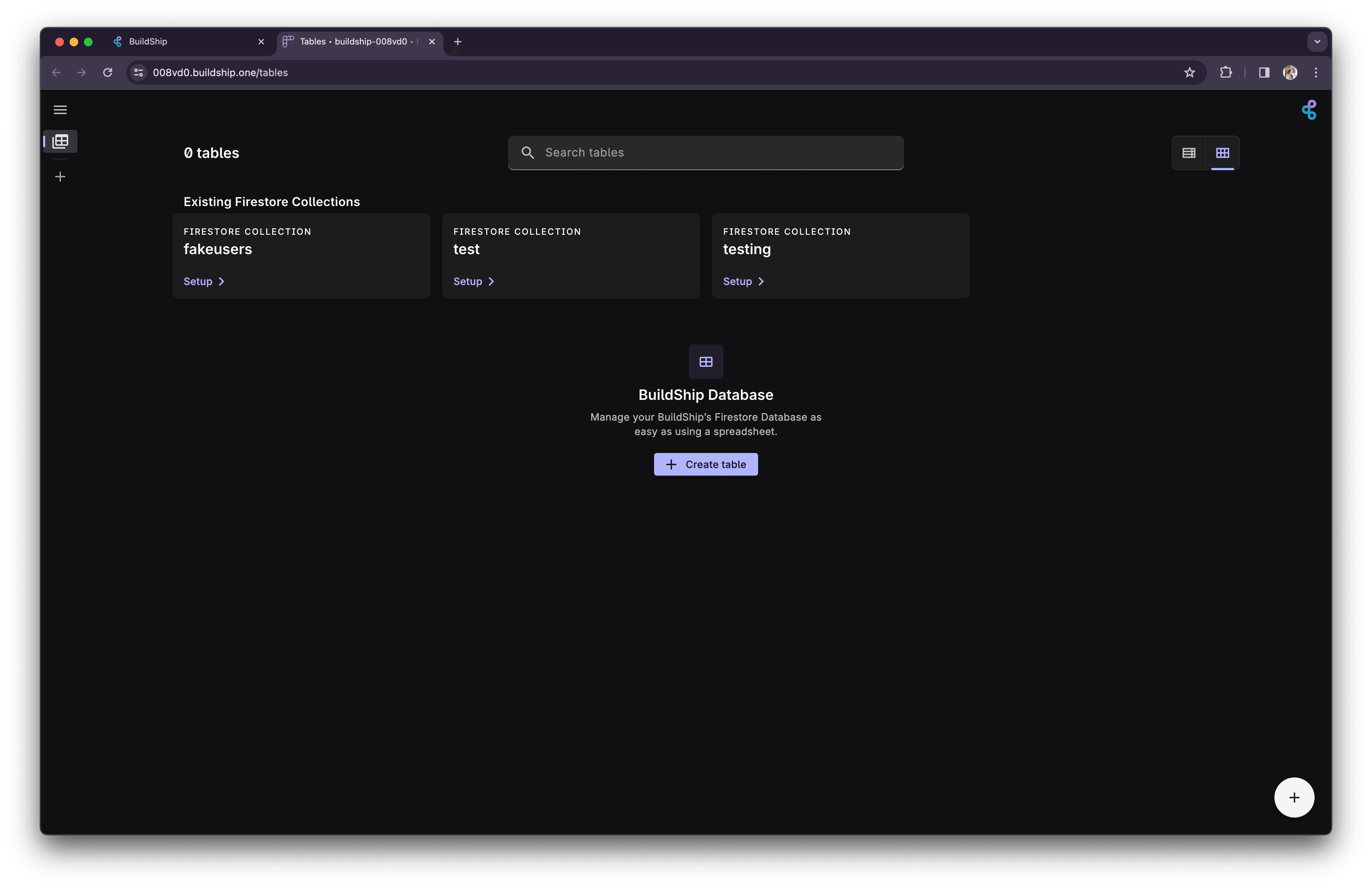The height and width of the screenshot is (888, 1372).
Task: Open Chrome's three-dot menu
Action: pos(1316,73)
